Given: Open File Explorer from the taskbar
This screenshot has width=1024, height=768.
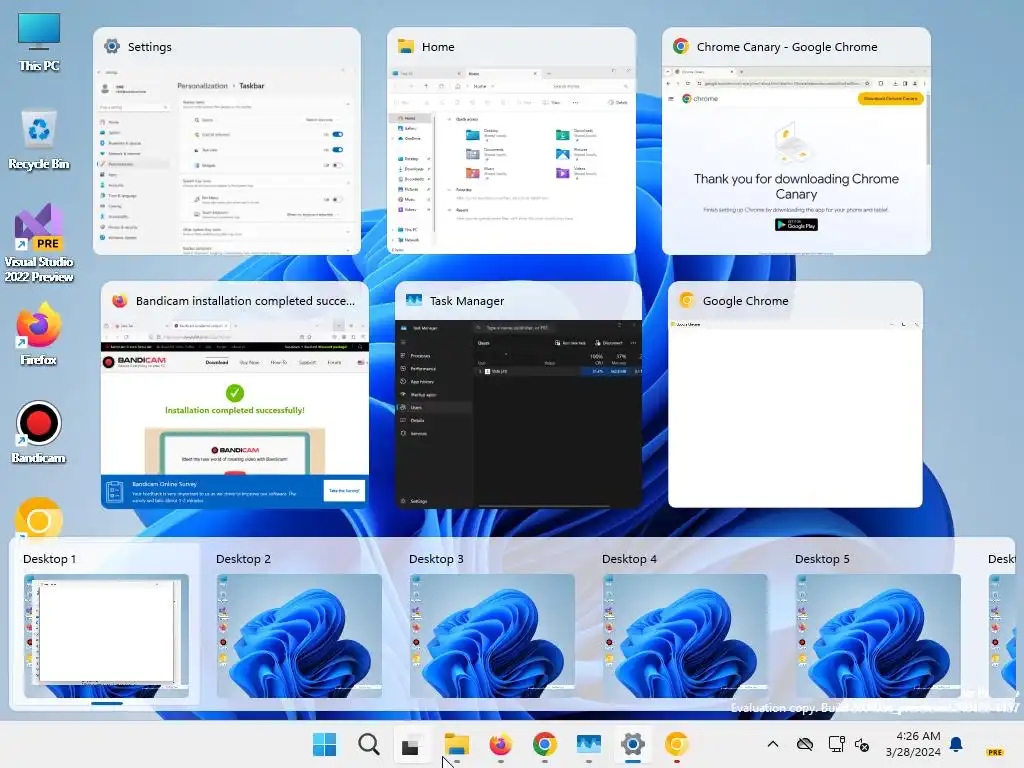Looking at the screenshot, I should (456, 744).
